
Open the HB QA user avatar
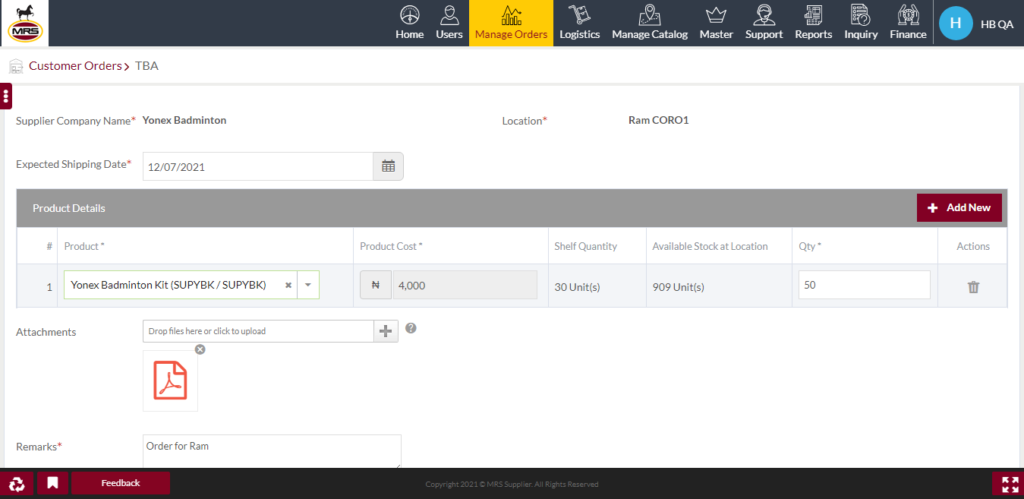[x=955, y=23]
